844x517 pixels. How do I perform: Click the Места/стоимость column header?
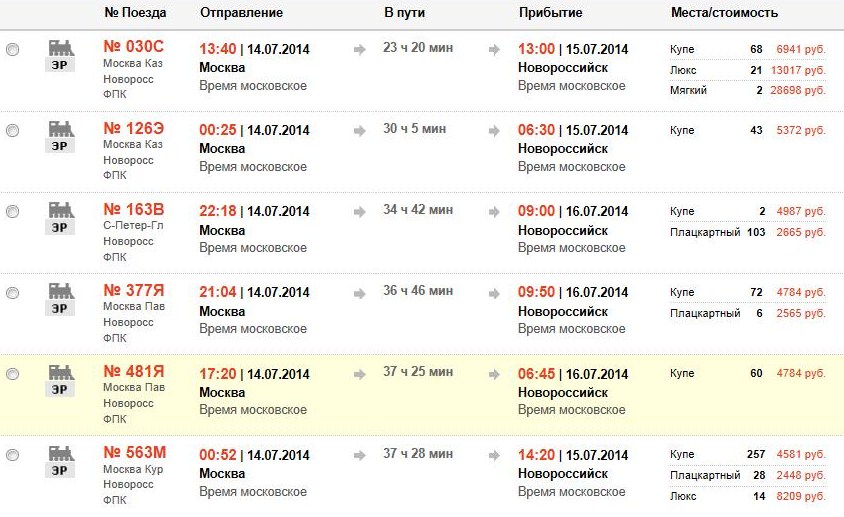724,13
